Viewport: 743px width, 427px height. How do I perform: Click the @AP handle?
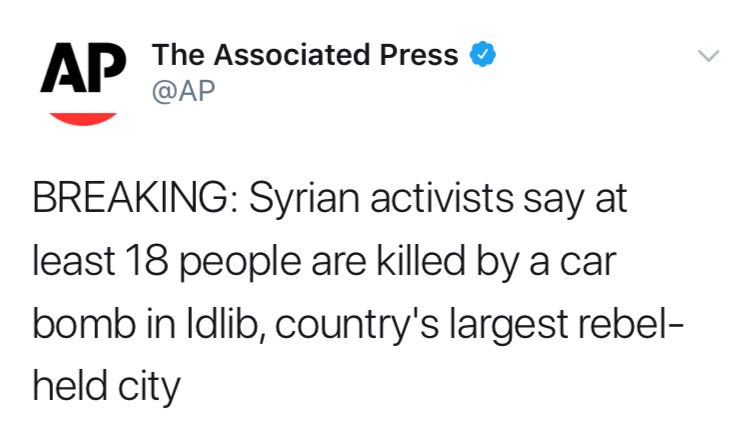(x=183, y=91)
